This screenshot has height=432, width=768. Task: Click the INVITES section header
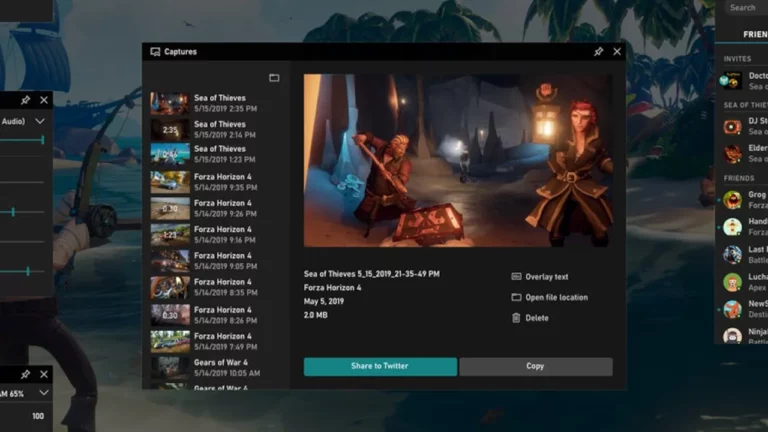tap(737, 59)
